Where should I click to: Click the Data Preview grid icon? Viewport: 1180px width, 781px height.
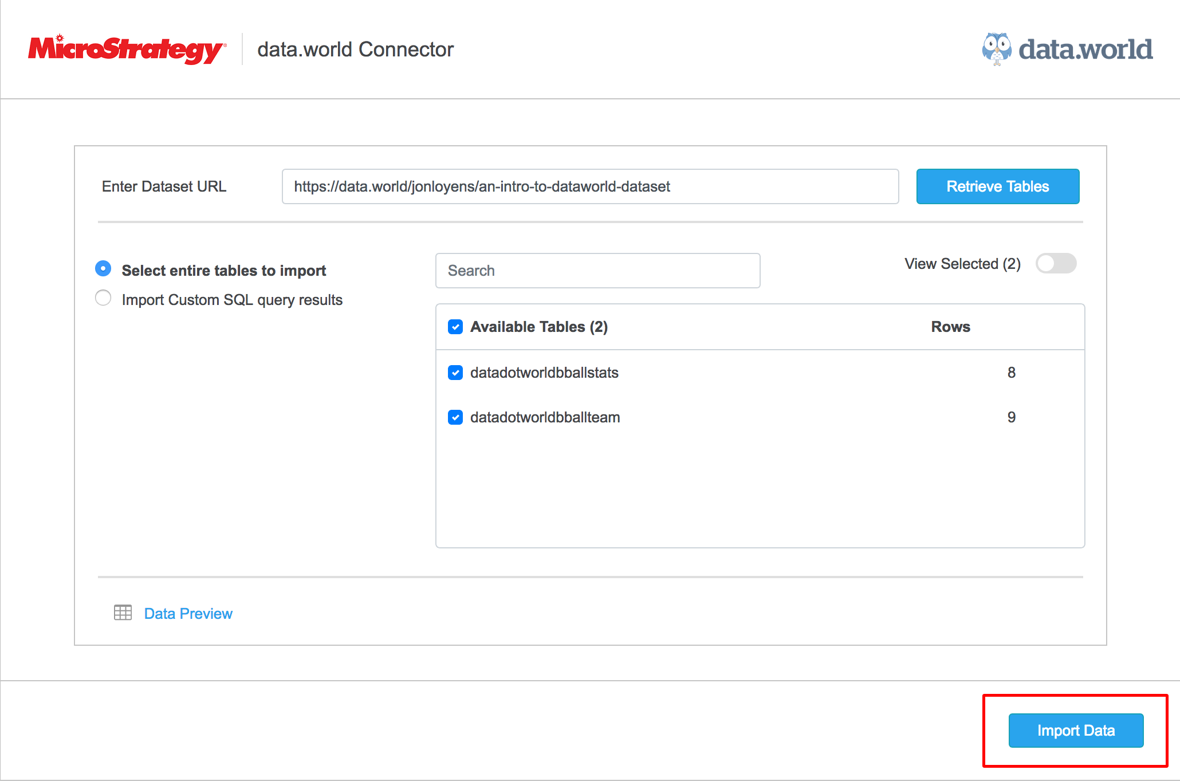click(x=123, y=613)
